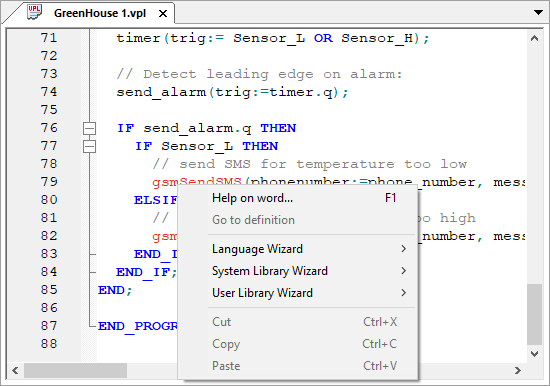The image size is (550, 386).
Task: Click send_alarm.q on line 76
Action: pyautogui.click(x=197, y=128)
